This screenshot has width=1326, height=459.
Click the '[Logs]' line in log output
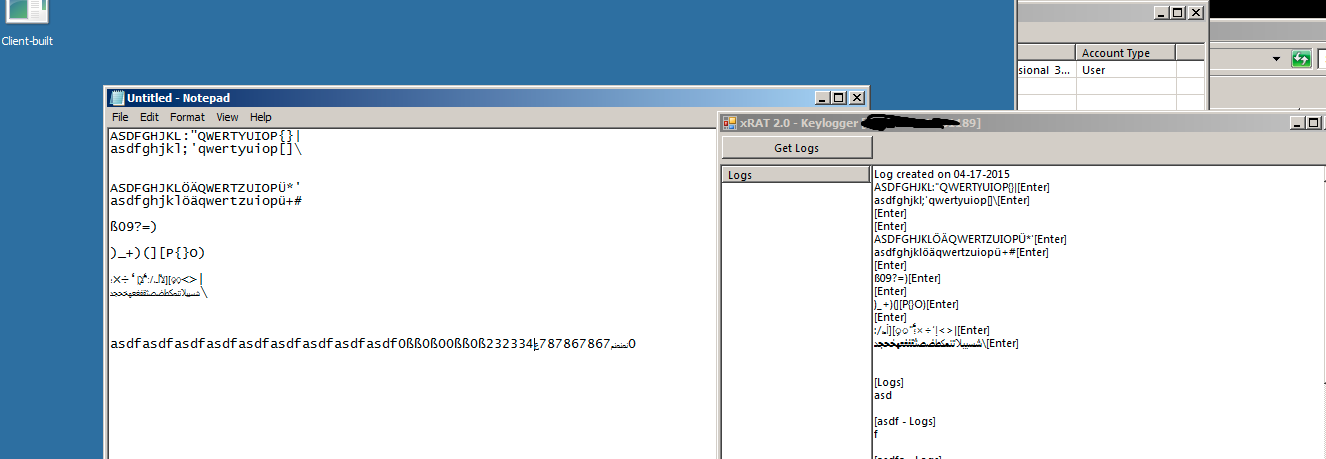pos(889,382)
